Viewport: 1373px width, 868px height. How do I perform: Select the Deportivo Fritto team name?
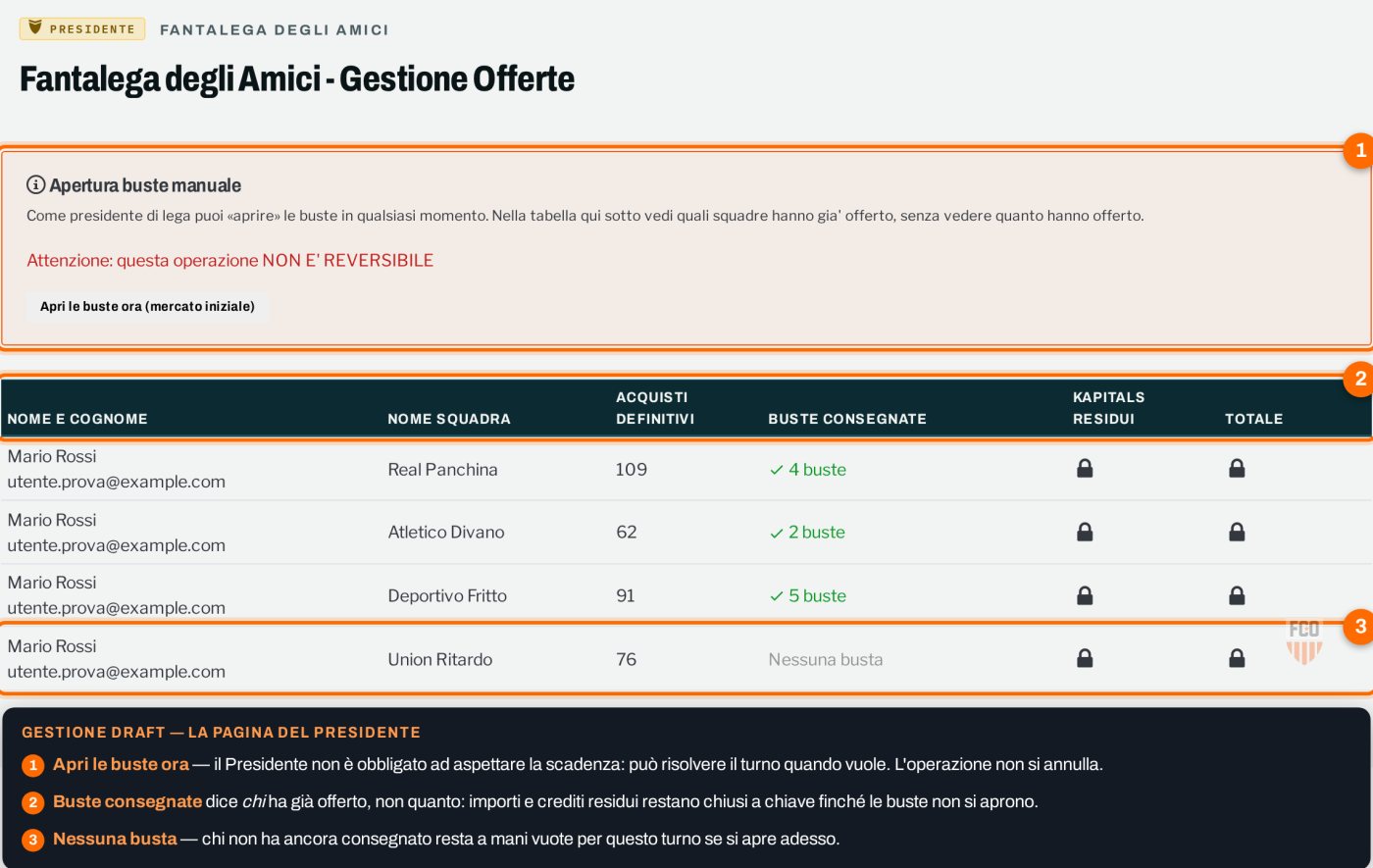(447, 595)
